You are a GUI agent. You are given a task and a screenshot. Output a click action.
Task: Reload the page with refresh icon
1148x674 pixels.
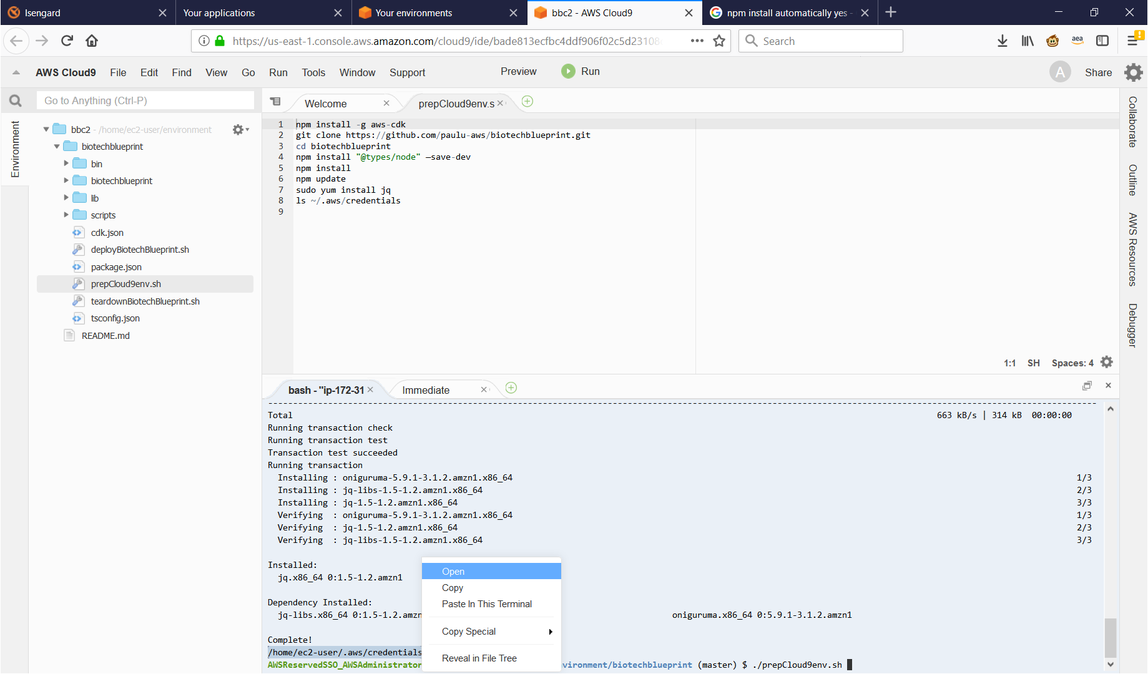click(x=67, y=41)
